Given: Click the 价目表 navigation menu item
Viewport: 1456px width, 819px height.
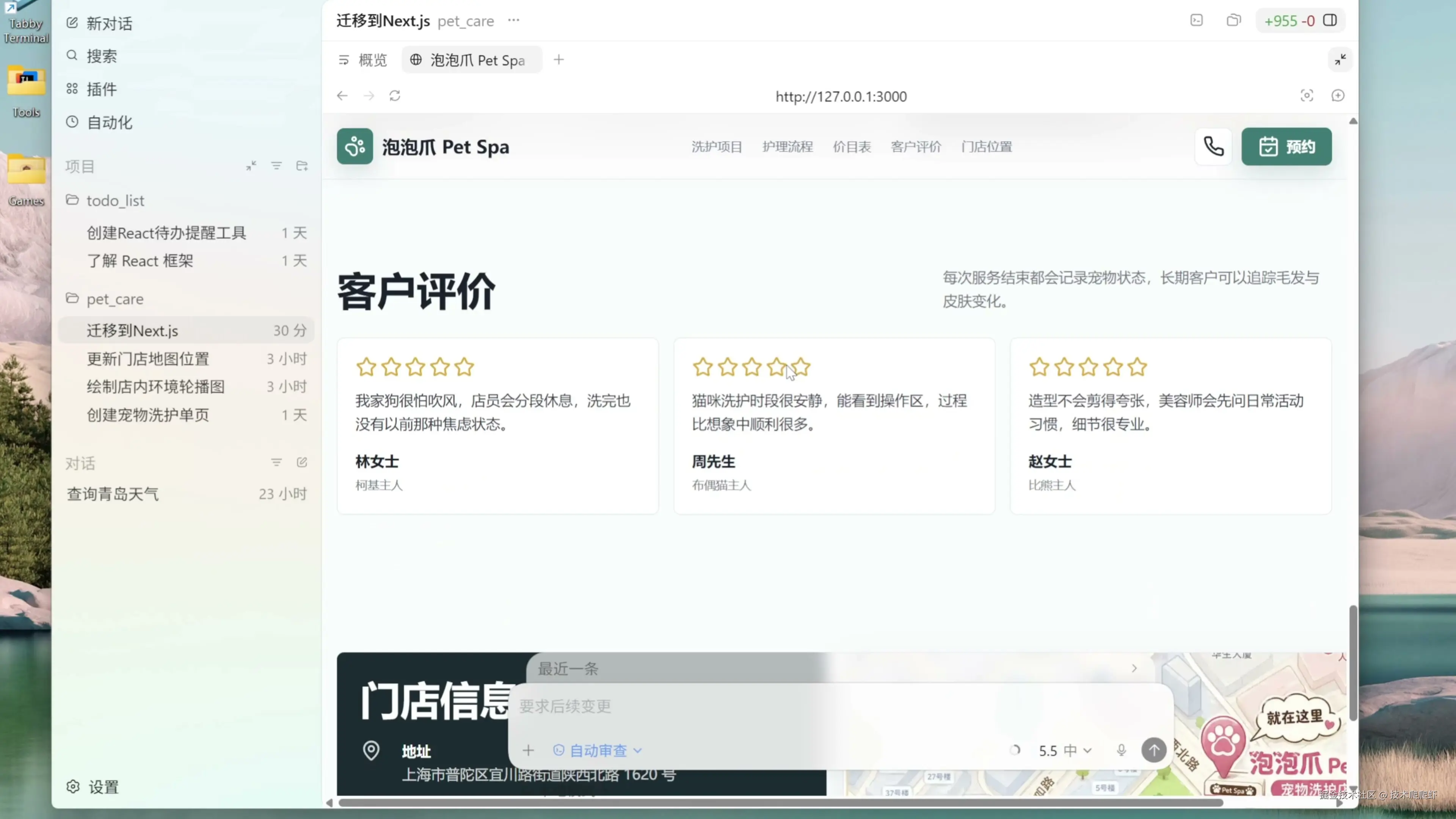Looking at the screenshot, I should (851, 147).
